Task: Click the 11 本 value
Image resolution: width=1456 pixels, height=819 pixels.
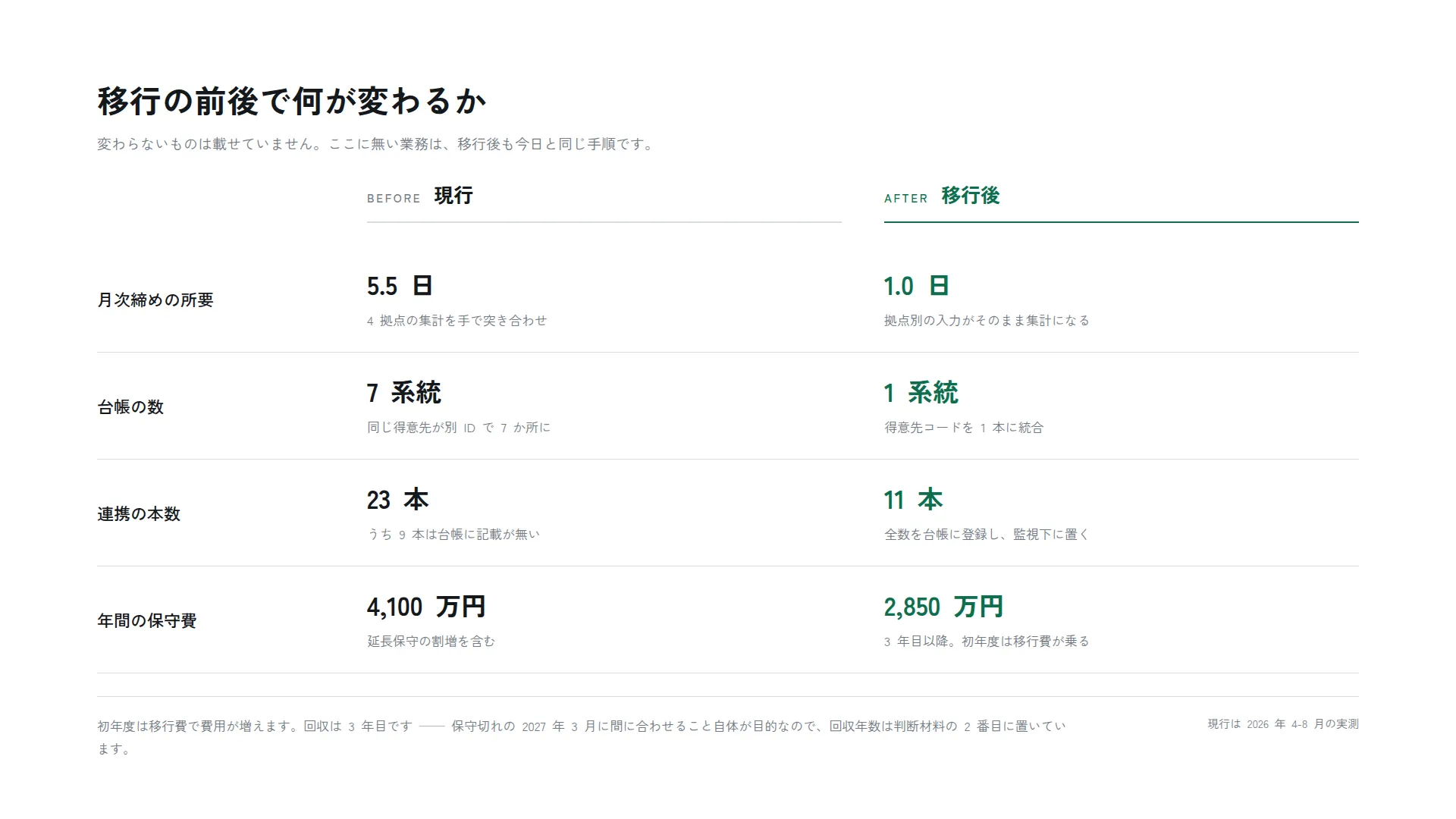Action: coord(914,500)
